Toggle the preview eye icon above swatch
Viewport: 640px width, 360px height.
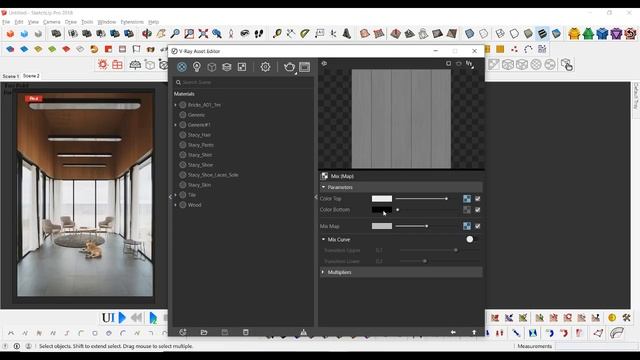(324, 63)
